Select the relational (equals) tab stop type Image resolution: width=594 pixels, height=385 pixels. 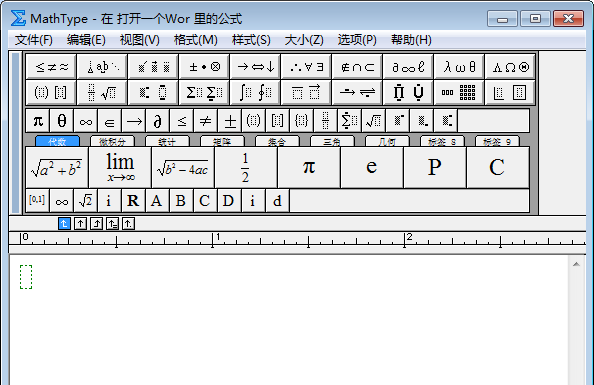pos(113,224)
